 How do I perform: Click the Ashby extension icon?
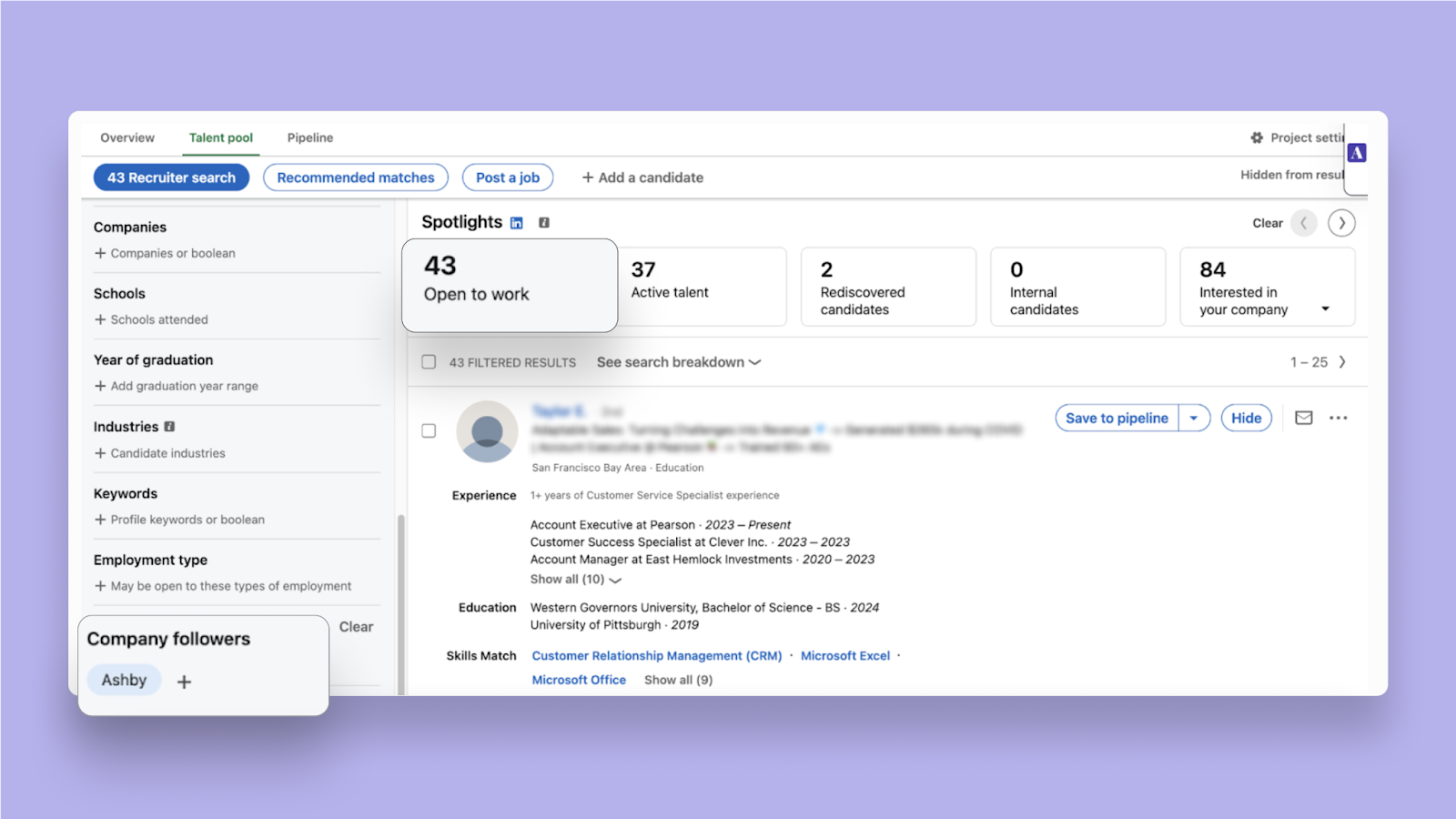click(x=1357, y=153)
